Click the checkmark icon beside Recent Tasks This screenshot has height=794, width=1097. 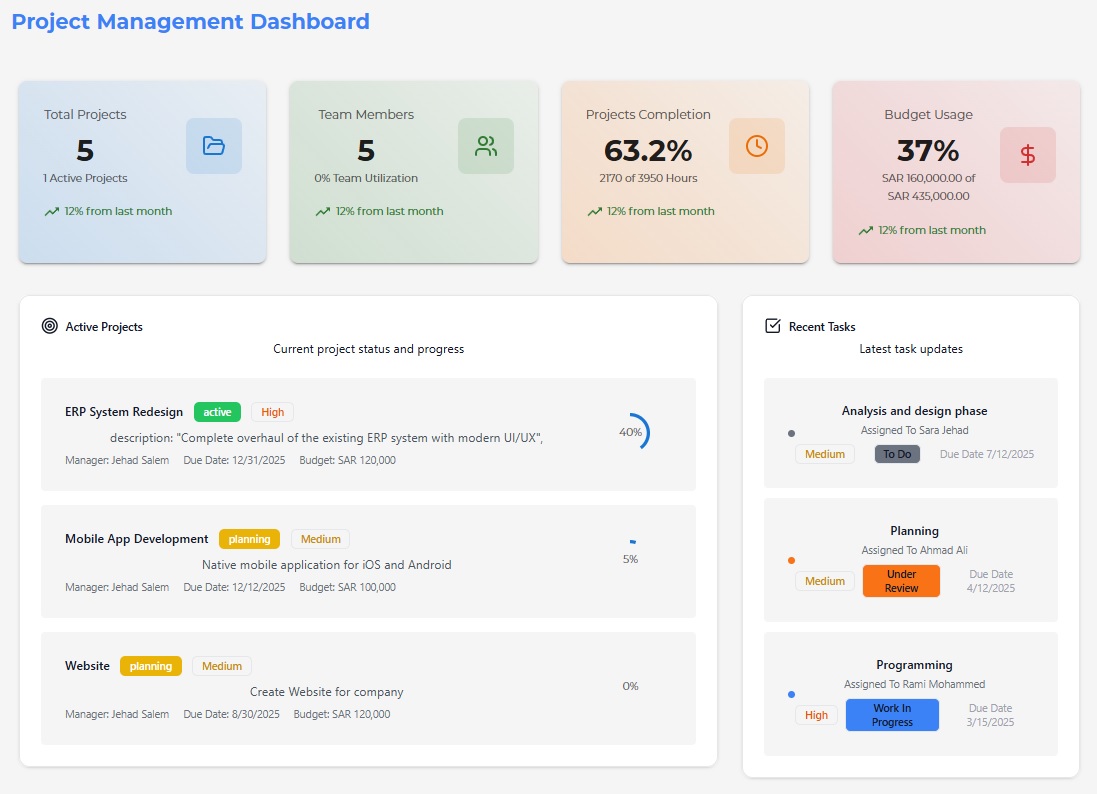click(x=772, y=325)
